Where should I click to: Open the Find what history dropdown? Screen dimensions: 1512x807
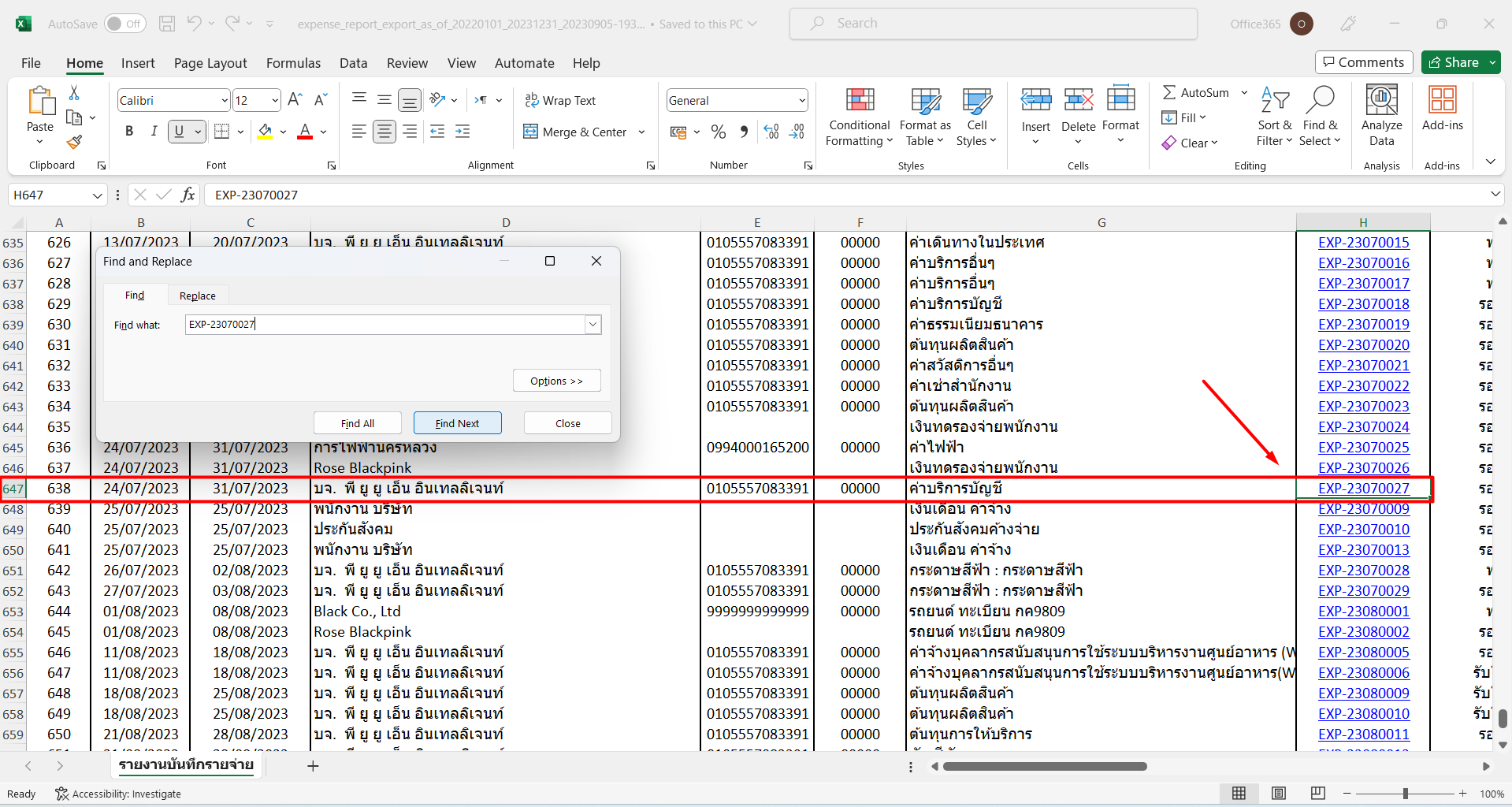pos(593,324)
